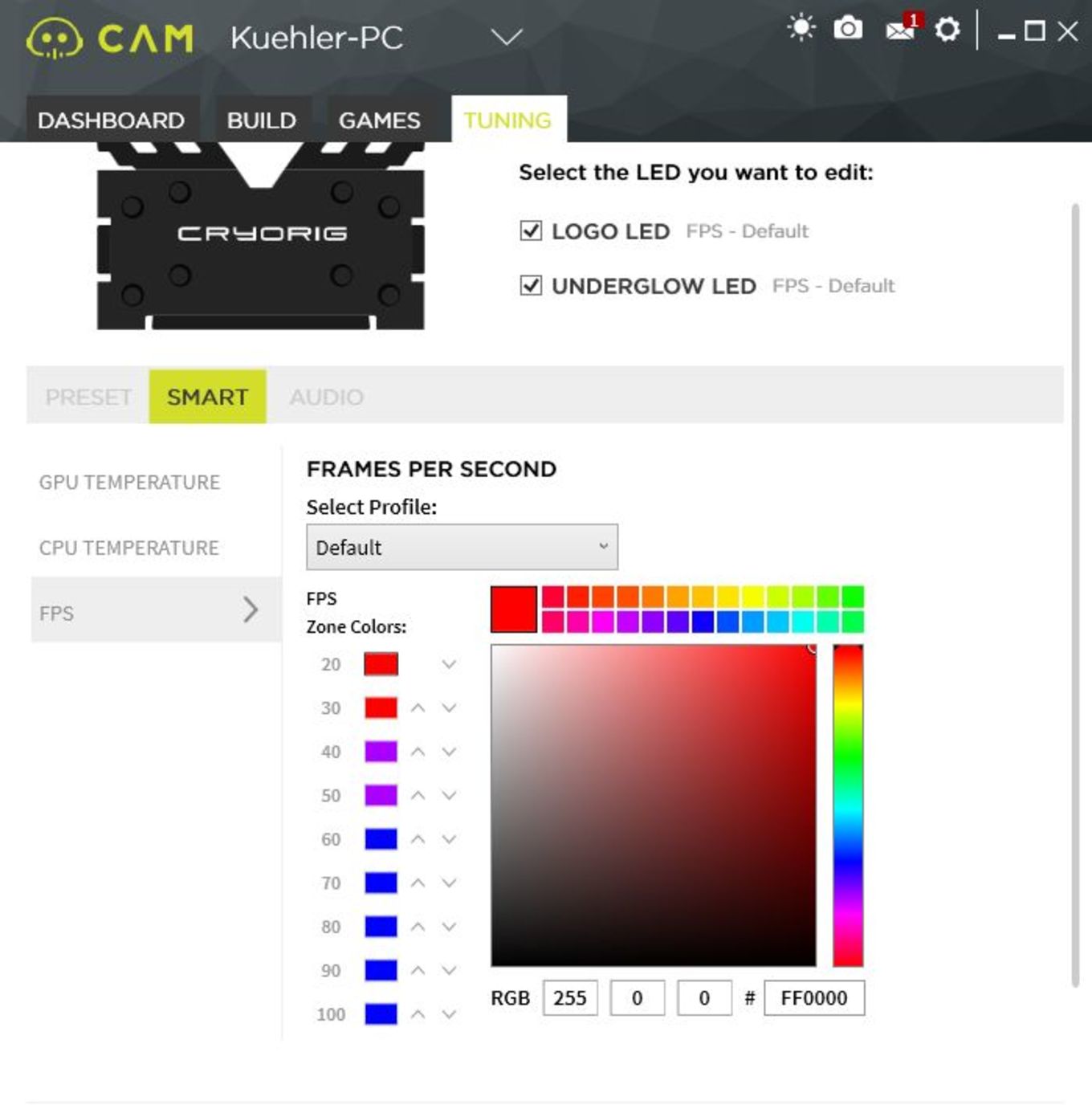Click up arrow for 30 FPS zone
The height and width of the screenshot is (1105, 1092).
coord(418,707)
